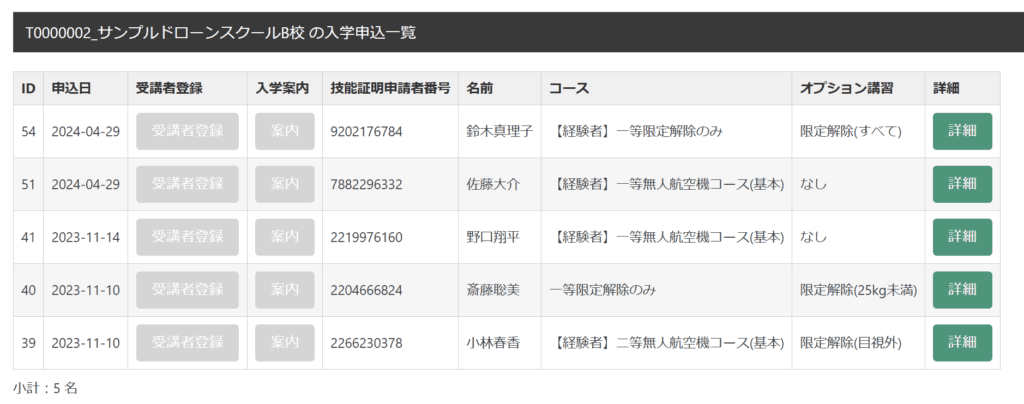The height and width of the screenshot is (404, 1024).
Task: Open 詳細 for 斎藤聡美's row
Action: [962, 290]
